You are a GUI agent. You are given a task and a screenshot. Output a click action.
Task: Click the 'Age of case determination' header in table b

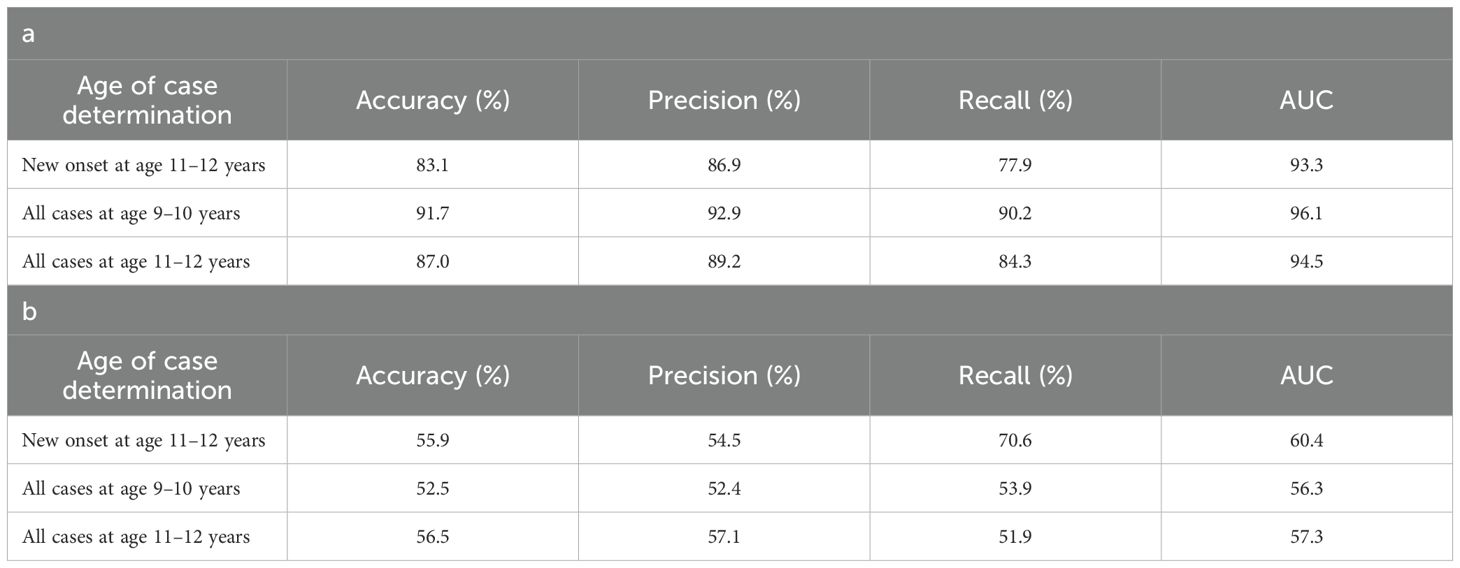(147, 375)
